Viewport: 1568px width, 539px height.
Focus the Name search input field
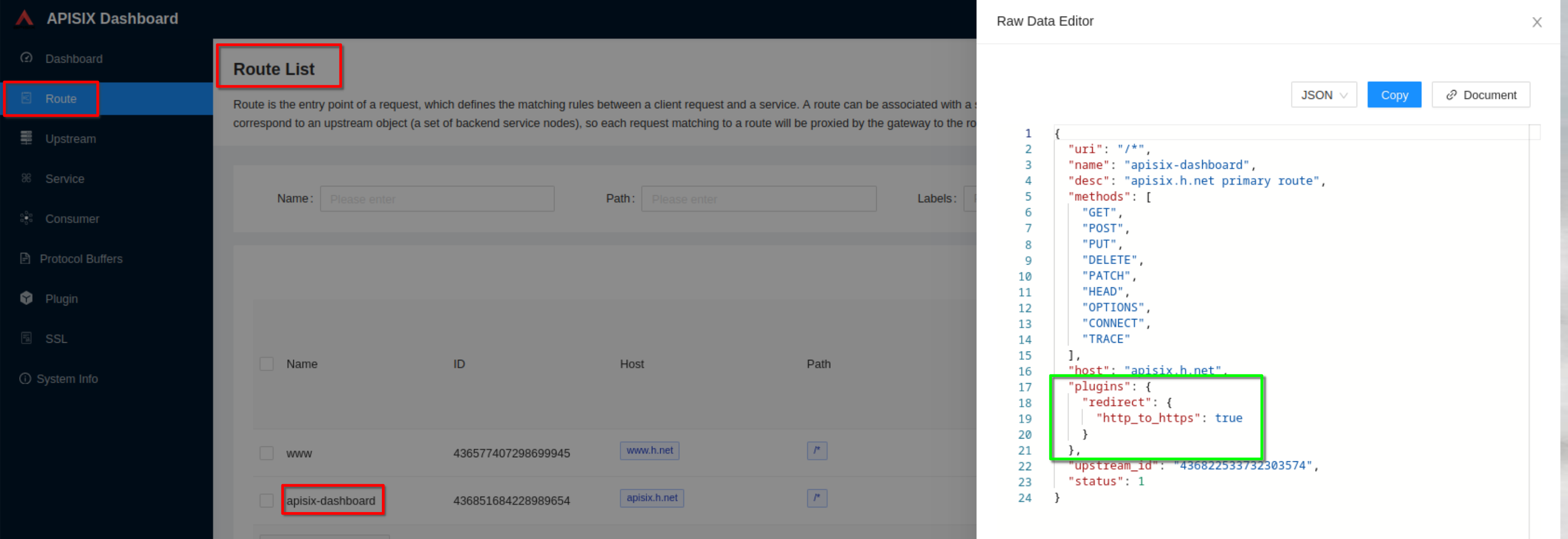click(x=436, y=199)
